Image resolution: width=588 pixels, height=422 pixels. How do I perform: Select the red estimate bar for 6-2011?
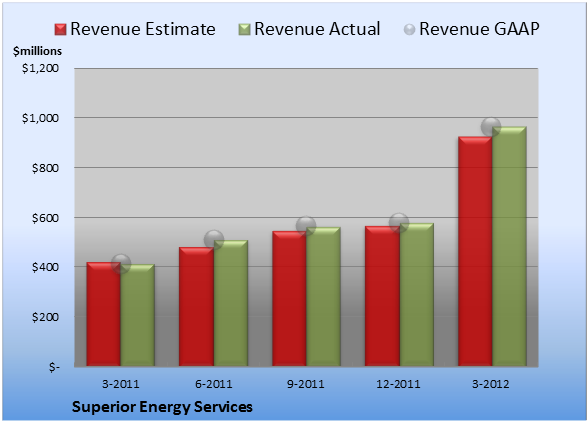click(x=196, y=307)
